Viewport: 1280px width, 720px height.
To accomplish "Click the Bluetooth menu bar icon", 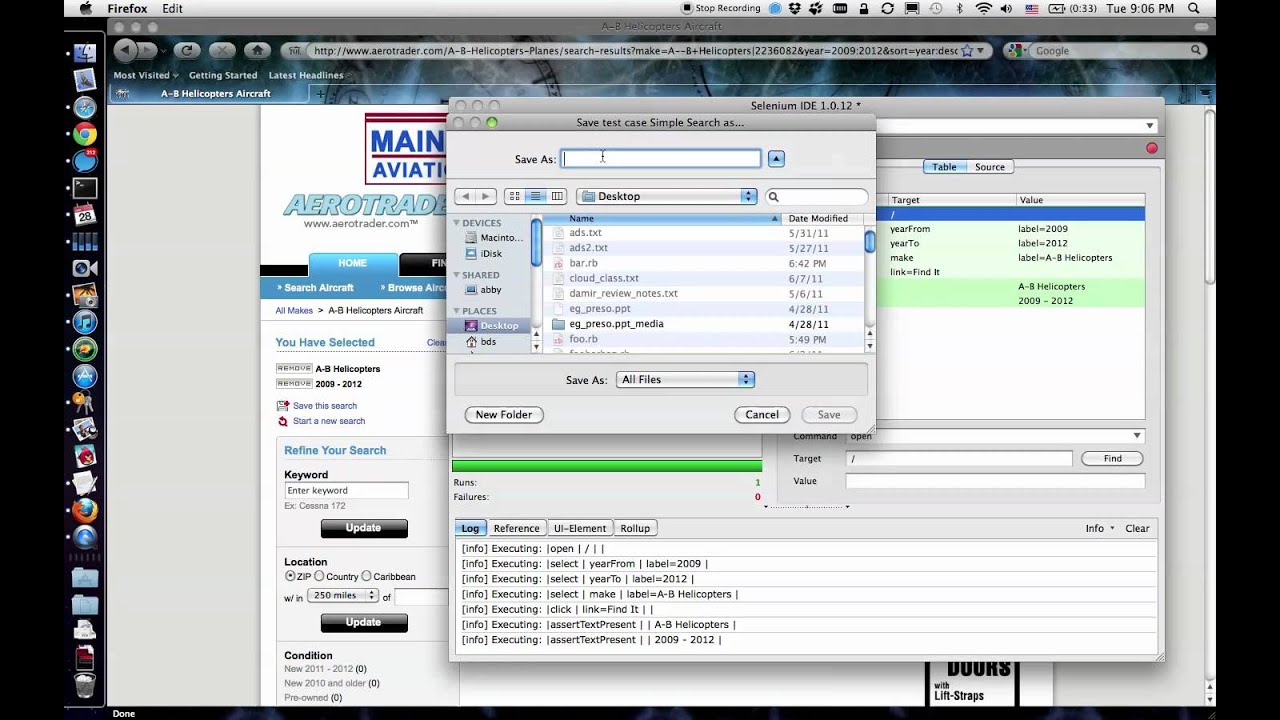I will point(960,8).
